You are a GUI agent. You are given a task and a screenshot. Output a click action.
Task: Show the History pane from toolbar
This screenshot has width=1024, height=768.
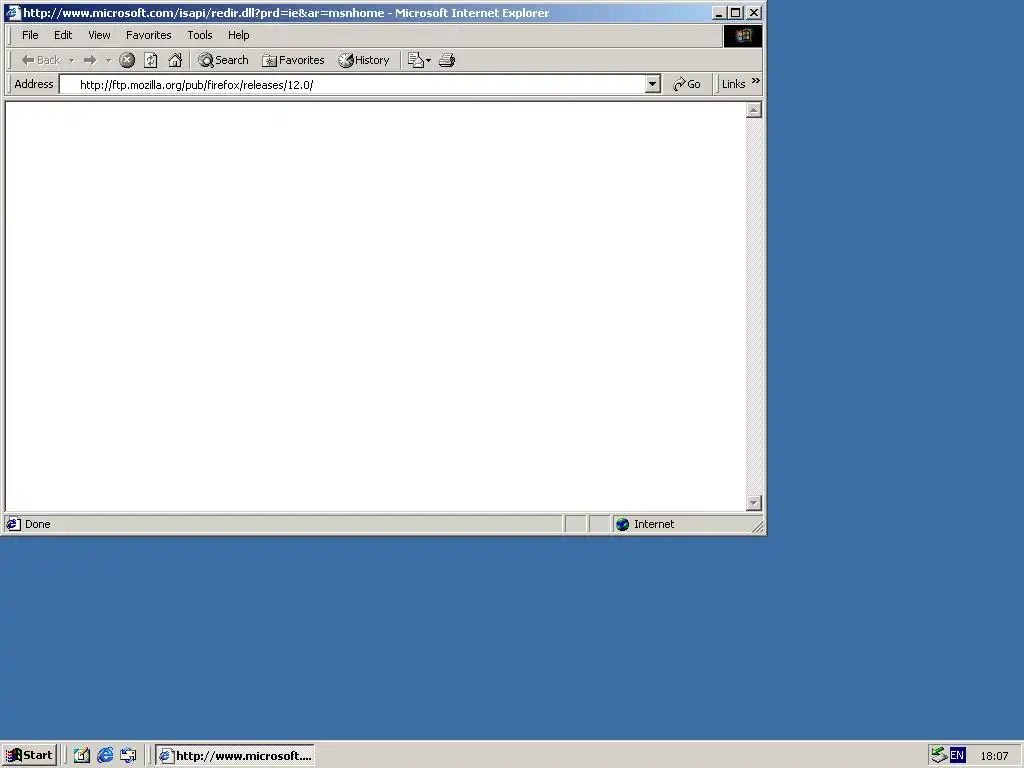click(x=364, y=60)
